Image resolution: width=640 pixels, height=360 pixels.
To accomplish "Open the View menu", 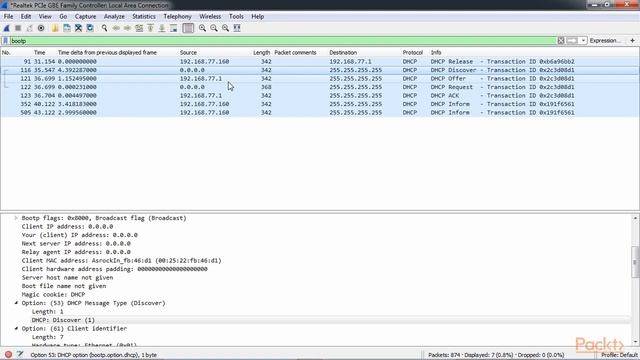I will (x=45, y=17).
